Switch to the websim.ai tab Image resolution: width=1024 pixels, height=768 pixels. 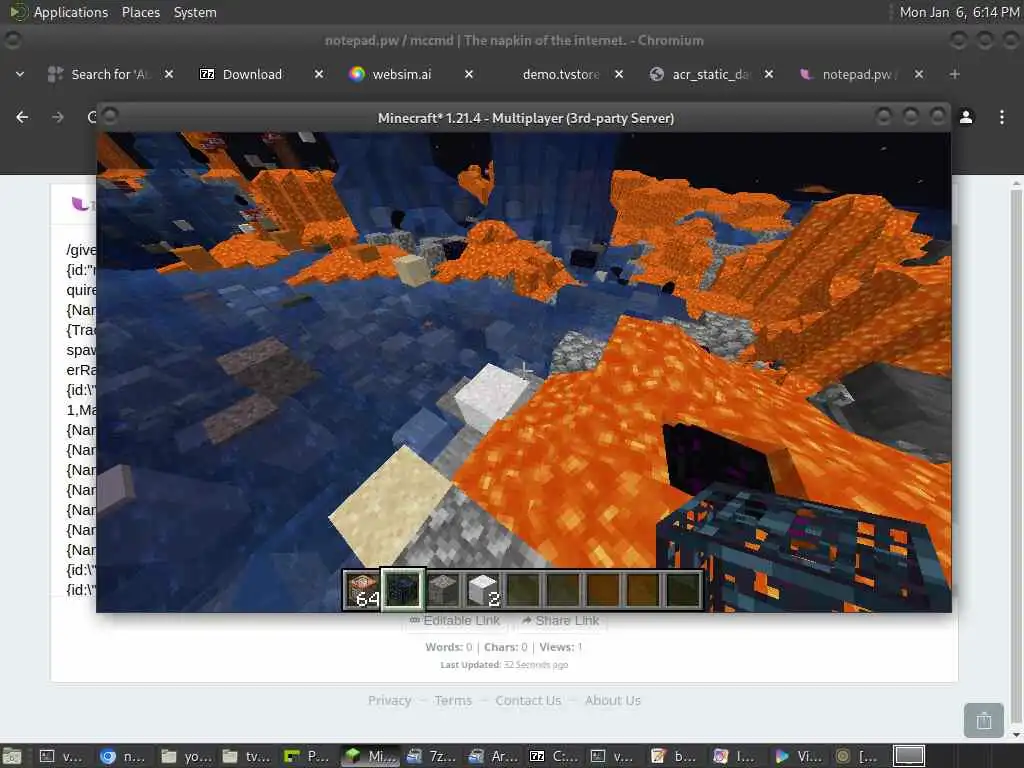point(402,74)
